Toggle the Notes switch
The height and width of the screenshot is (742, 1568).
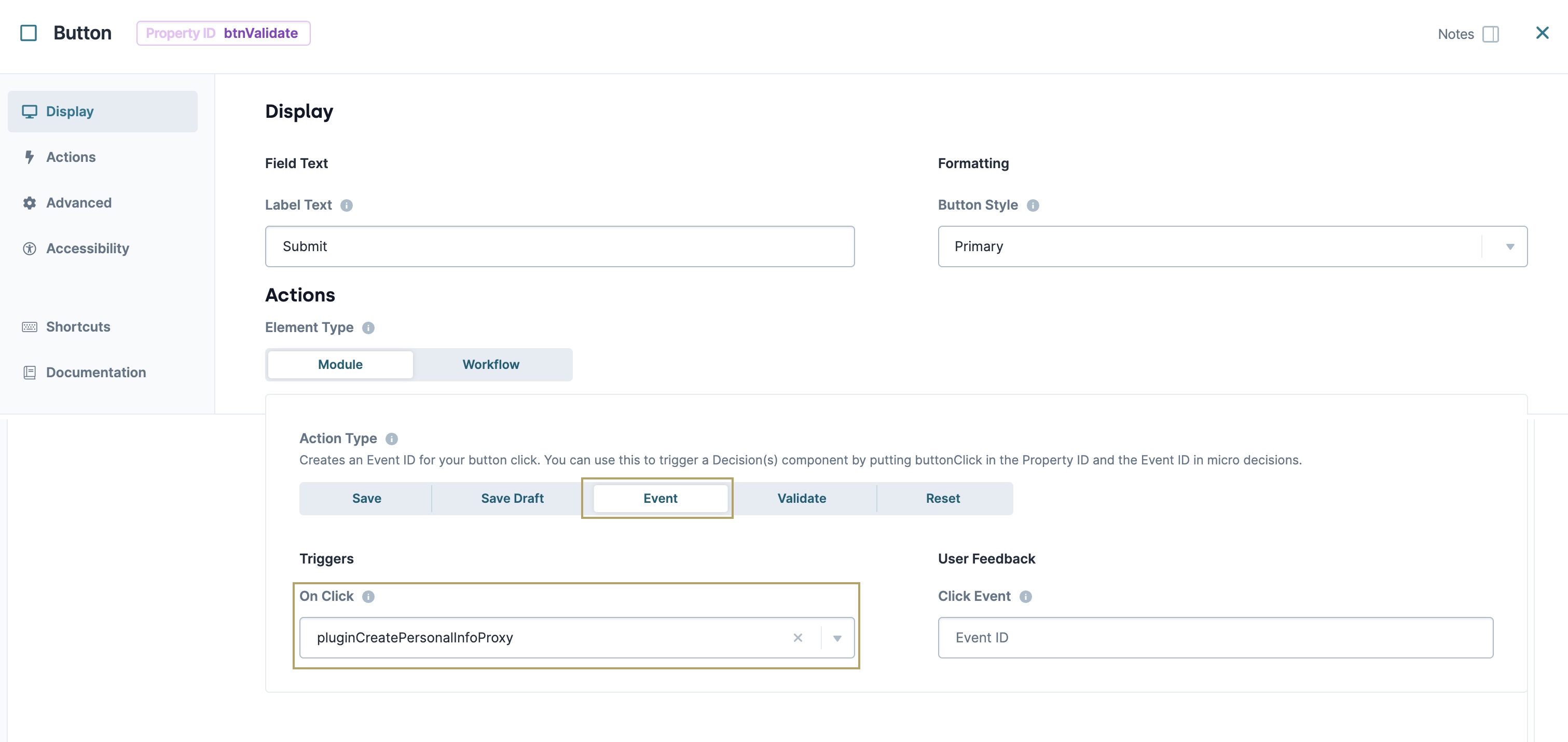pyautogui.click(x=1491, y=35)
